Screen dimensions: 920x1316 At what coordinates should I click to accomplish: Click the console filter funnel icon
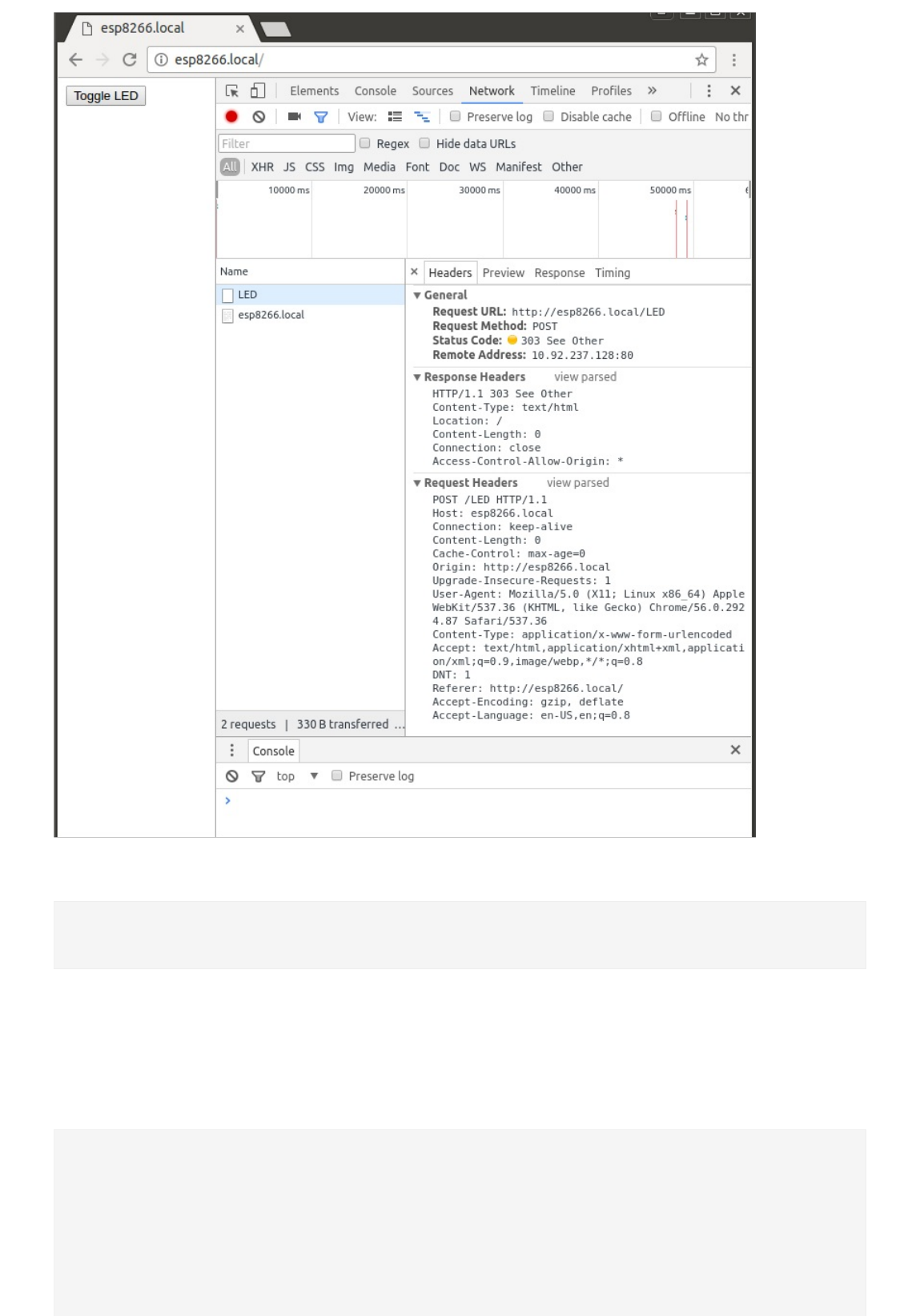click(258, 776)
